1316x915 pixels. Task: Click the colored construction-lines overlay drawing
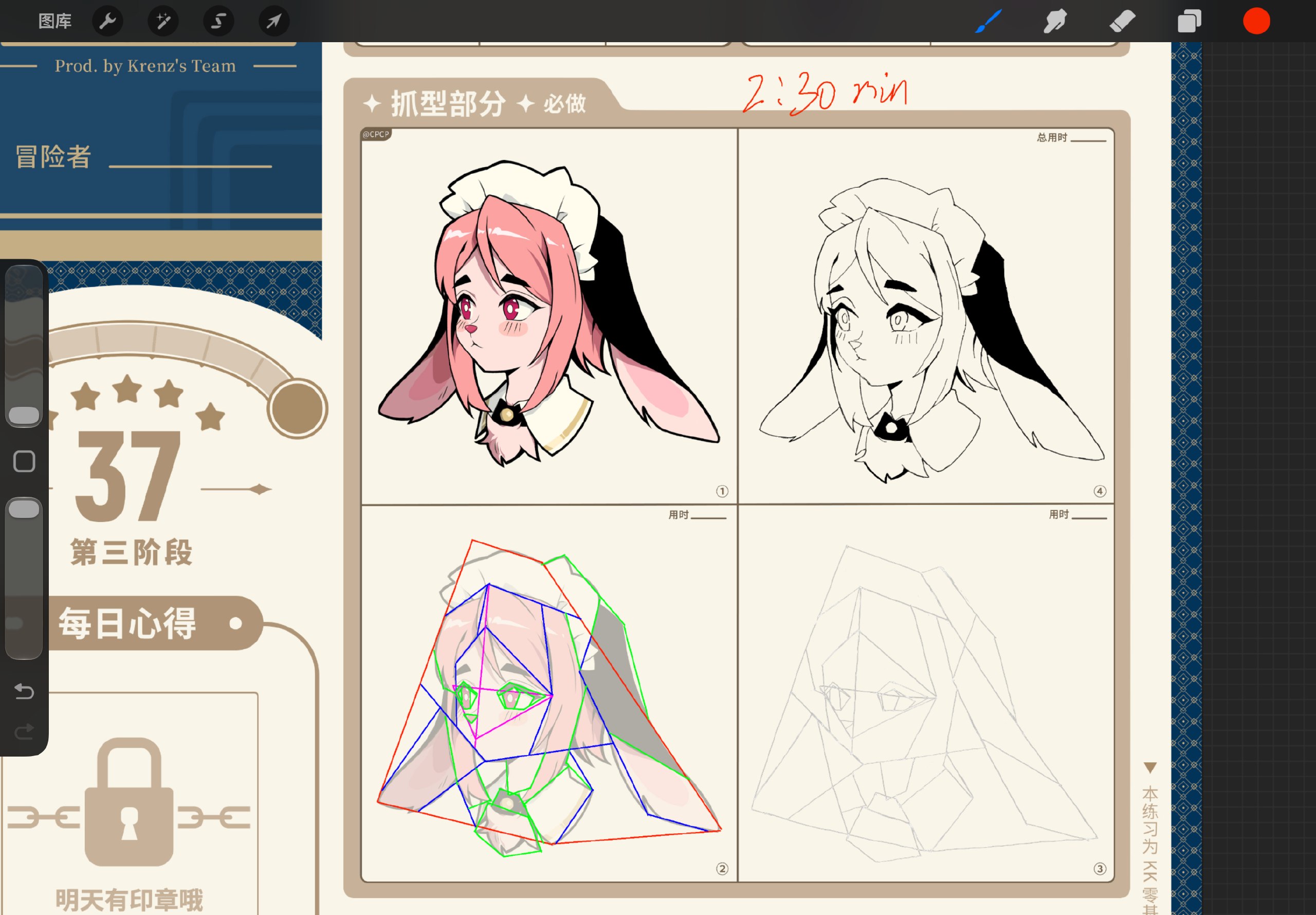[549, 698]
